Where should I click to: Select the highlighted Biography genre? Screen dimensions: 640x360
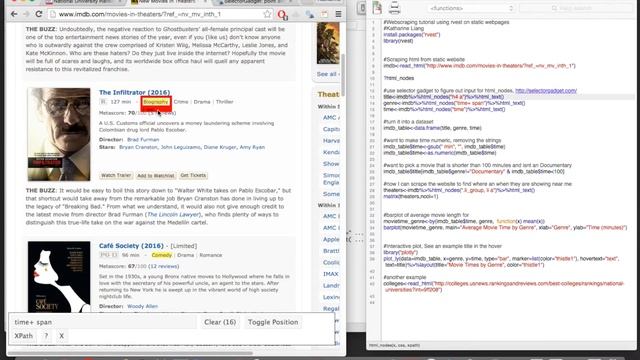[x=156, y=102]
